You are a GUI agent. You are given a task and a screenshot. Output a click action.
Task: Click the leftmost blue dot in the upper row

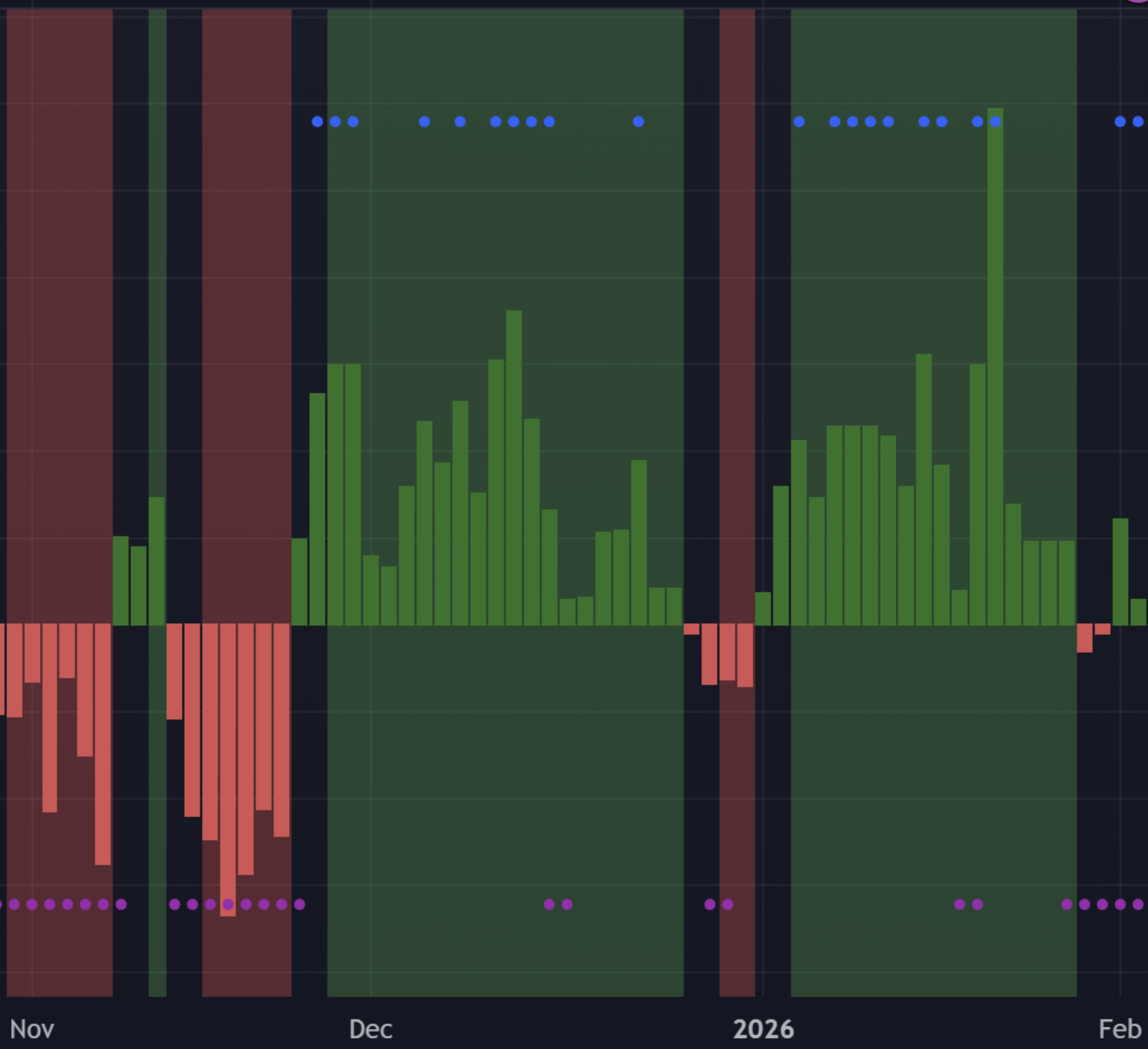click(x=317, y=121)
